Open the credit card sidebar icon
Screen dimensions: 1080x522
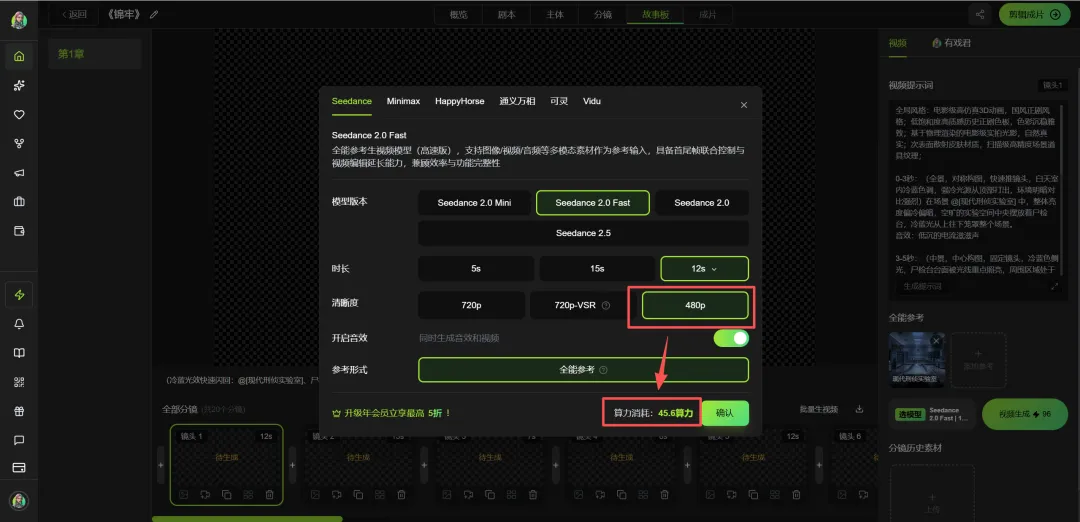click(19, 468)
